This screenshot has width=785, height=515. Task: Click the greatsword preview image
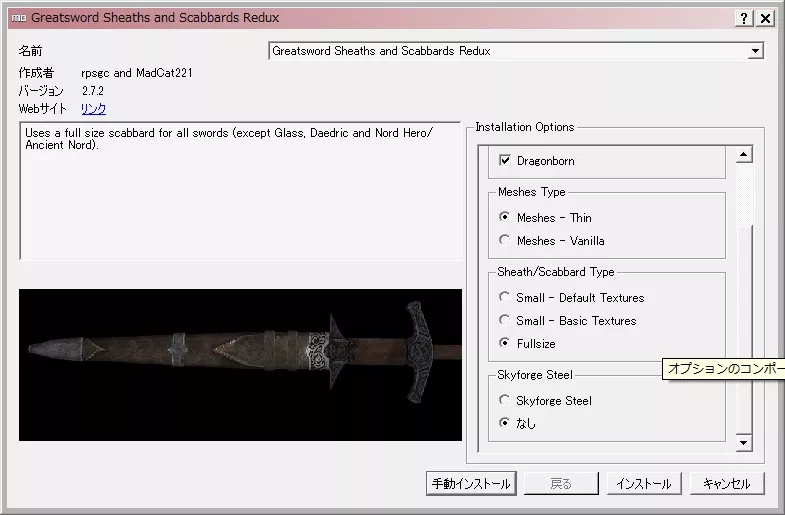(240, 365)
